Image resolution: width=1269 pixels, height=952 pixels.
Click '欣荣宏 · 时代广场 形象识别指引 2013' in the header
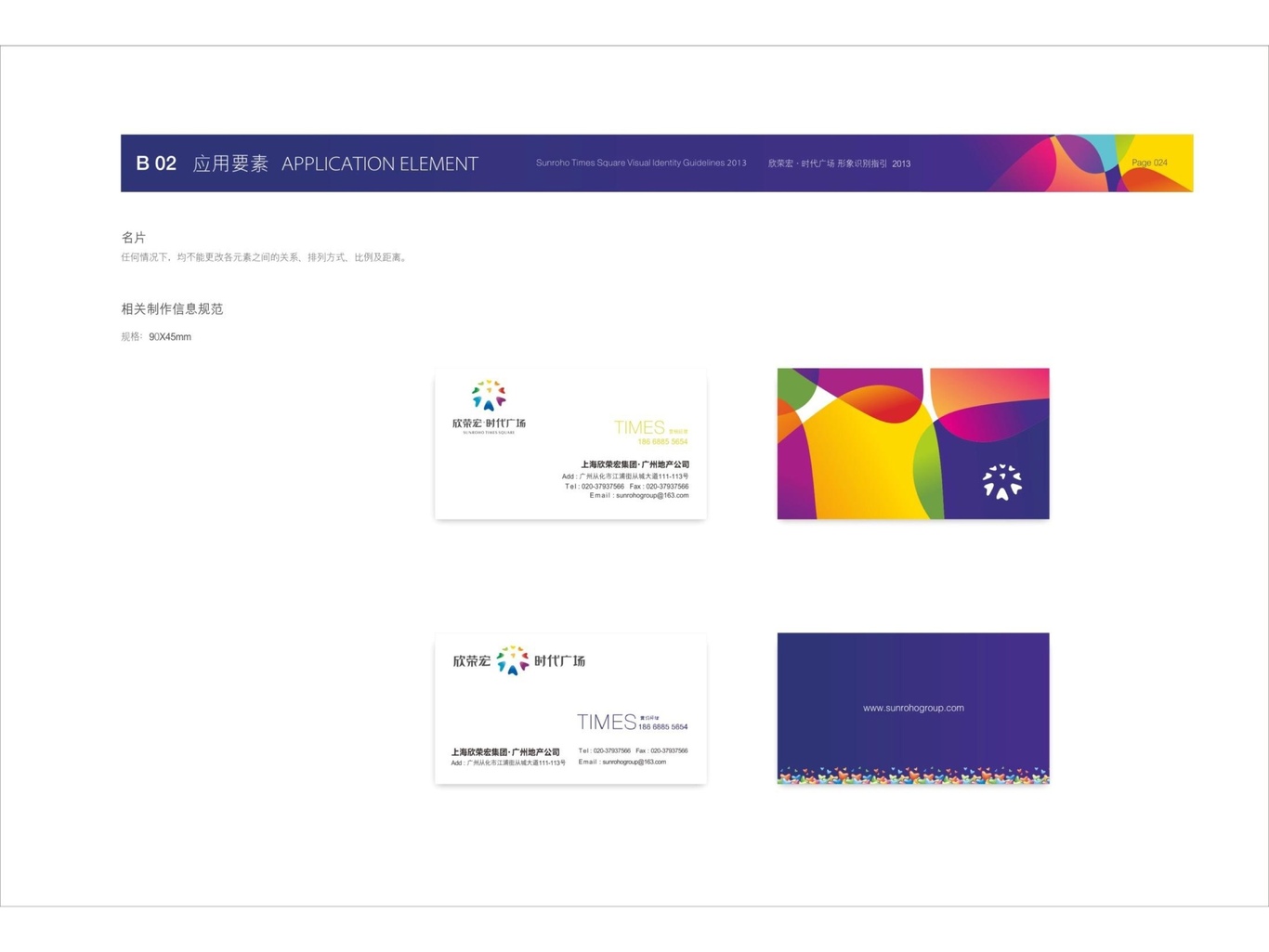pyautogui.click(x=839, y=163)
